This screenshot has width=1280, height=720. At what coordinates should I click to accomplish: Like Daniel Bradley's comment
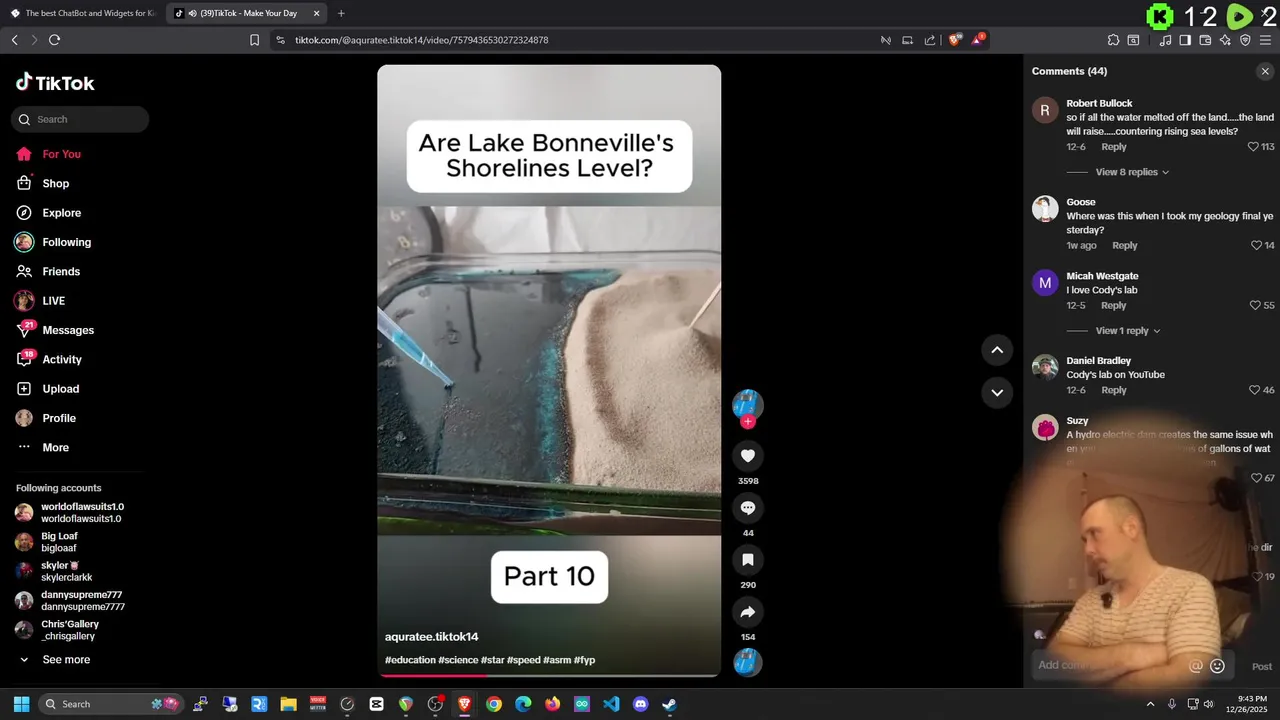coord(1255,390)
